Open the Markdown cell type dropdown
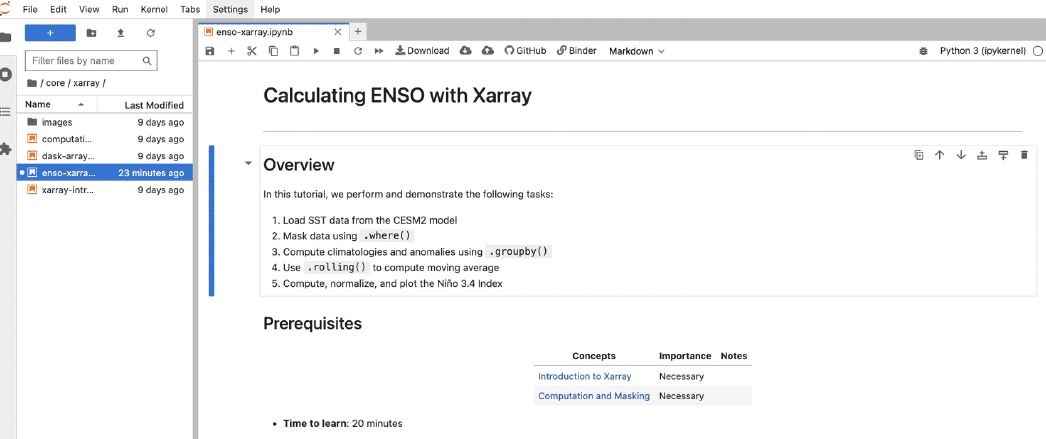Viewport: 1046px width, 439px height. tap(636, 51)
